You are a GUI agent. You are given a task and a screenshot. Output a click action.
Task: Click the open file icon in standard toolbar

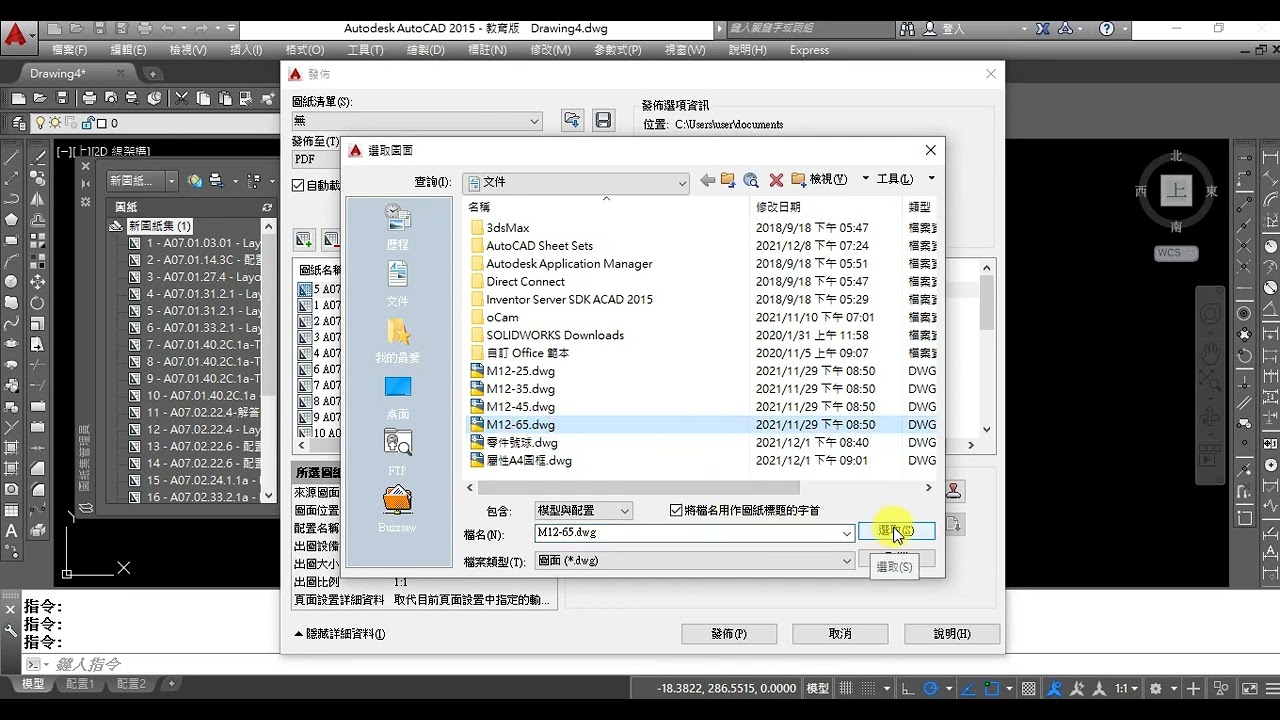click(x=40, y=98)
